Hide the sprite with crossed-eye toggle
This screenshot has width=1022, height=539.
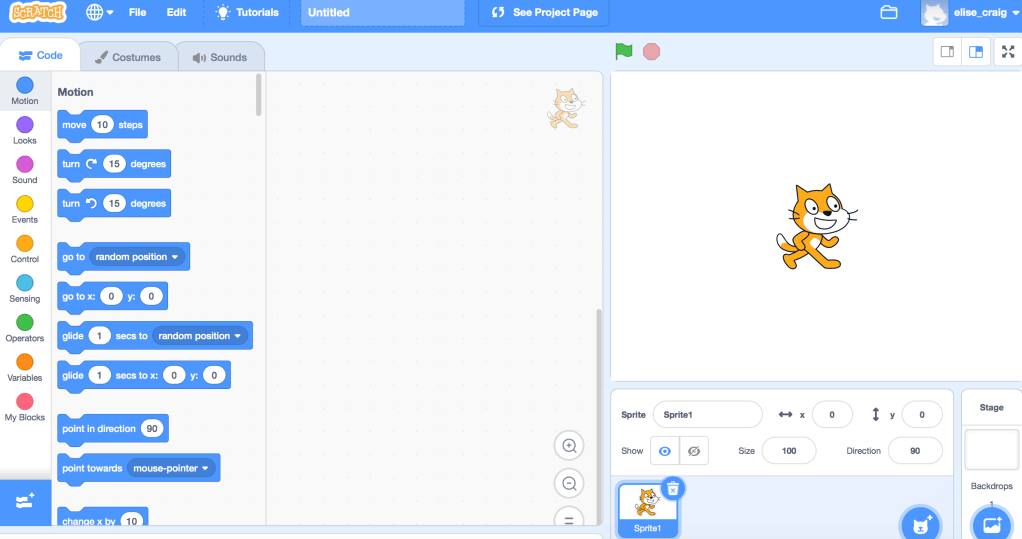[x=693, y=451]
